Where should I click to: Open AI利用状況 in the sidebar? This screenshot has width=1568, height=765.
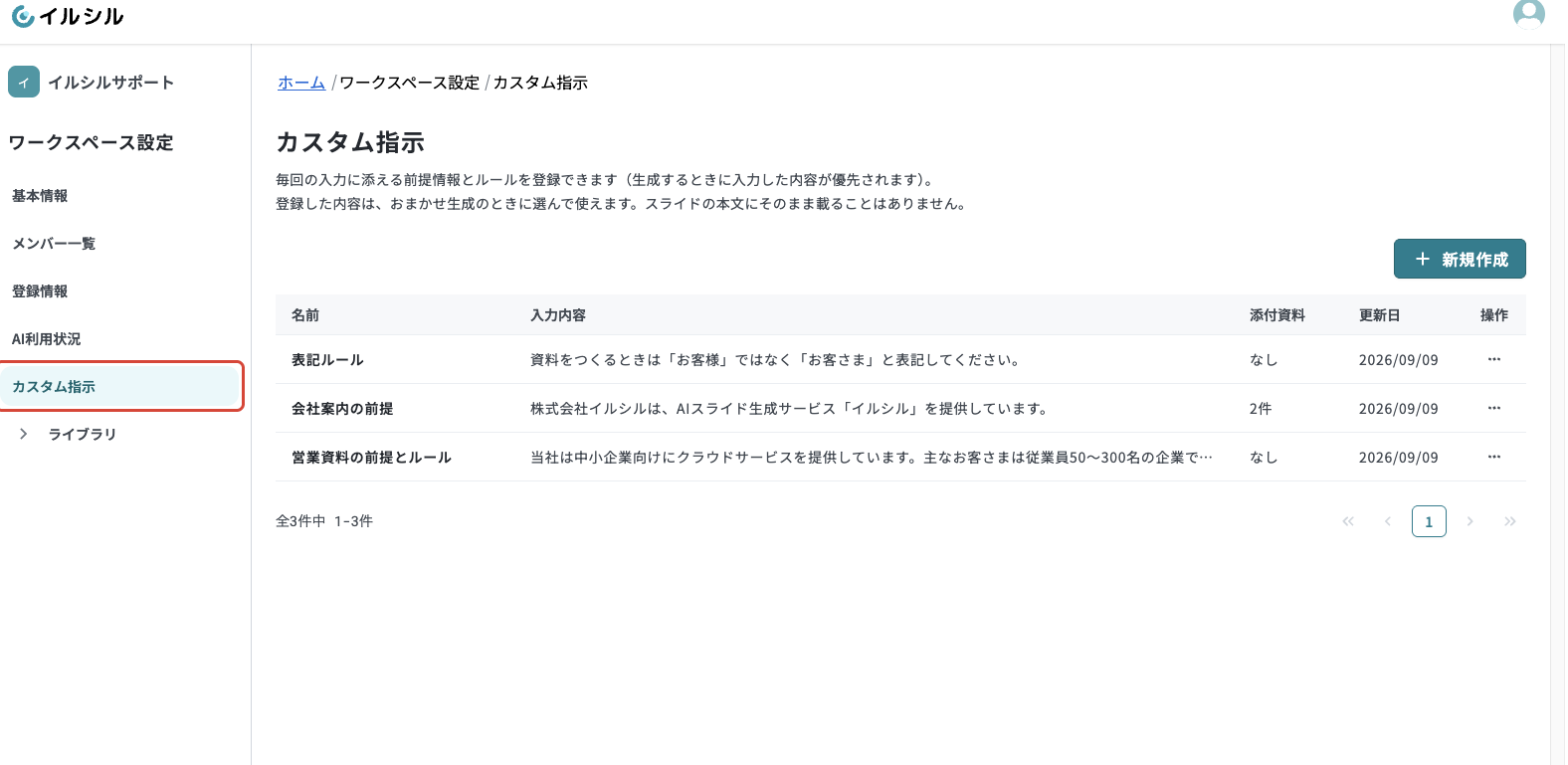coord(47,339)
